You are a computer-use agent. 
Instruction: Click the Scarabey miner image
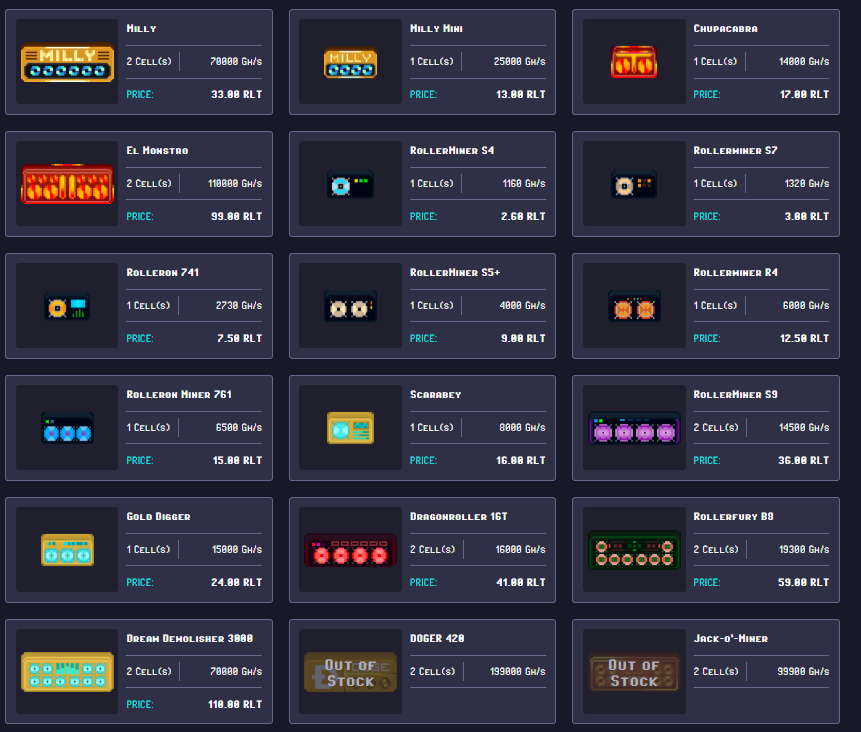click(350, 428)
